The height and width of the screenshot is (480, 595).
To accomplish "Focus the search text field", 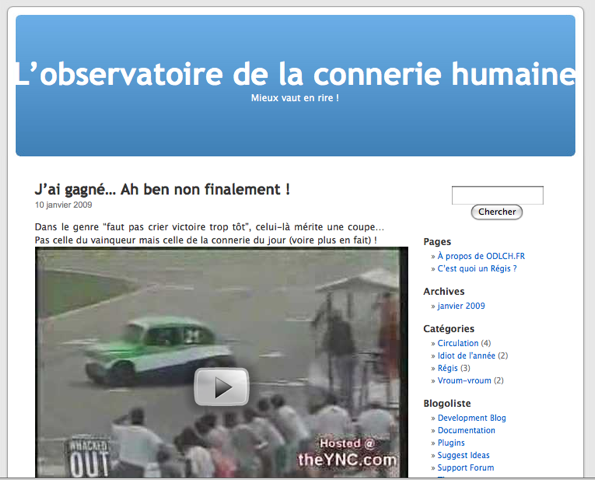I will (x=497, y=195).
